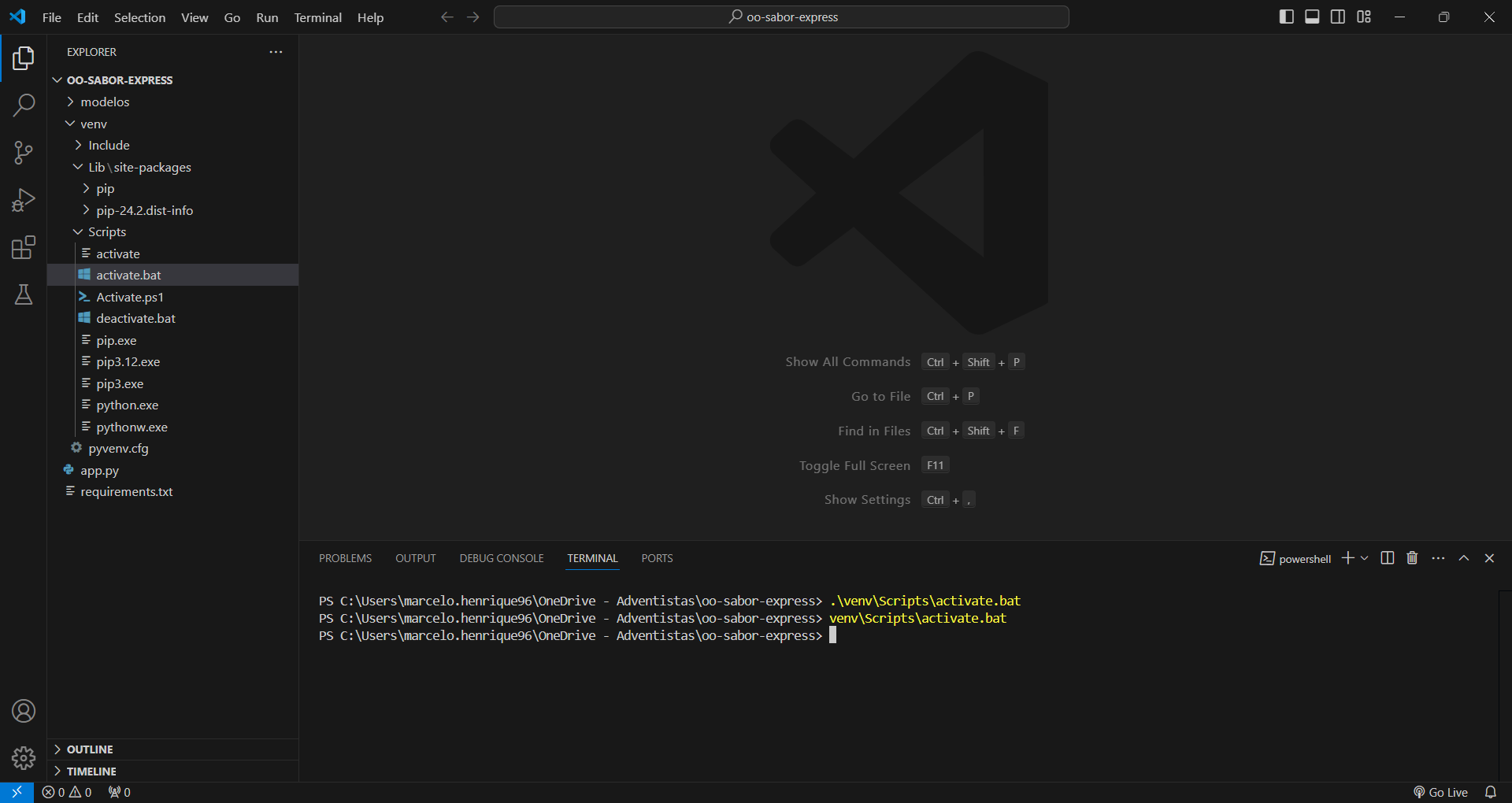Image resolution: width=1512 pixels, height=803 pixels.
Task: Toggle the secondary side bar layout icon
Action: [1338, 17]
